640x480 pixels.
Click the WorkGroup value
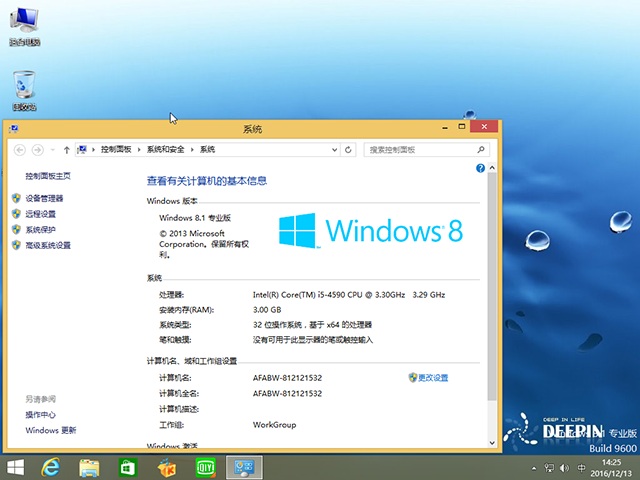tap(274, 425)
